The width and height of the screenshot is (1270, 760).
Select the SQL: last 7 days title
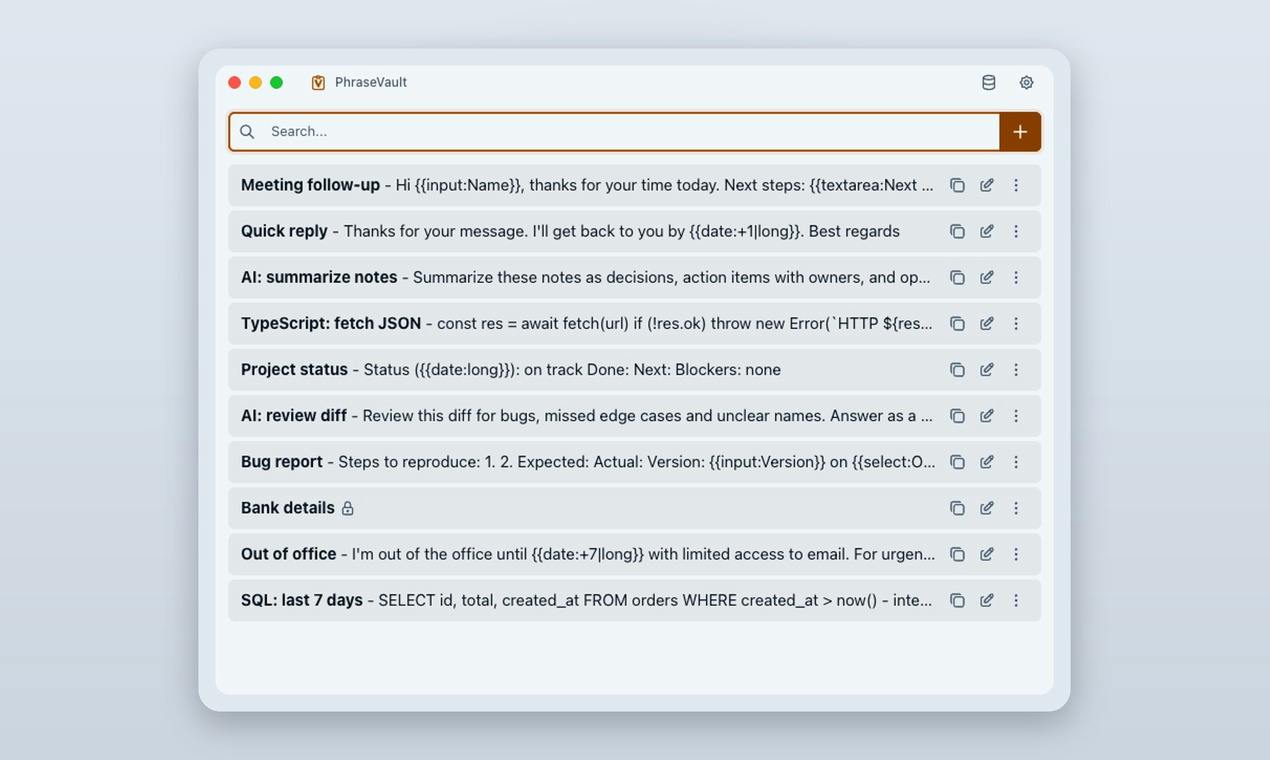(x=302, y=600)
